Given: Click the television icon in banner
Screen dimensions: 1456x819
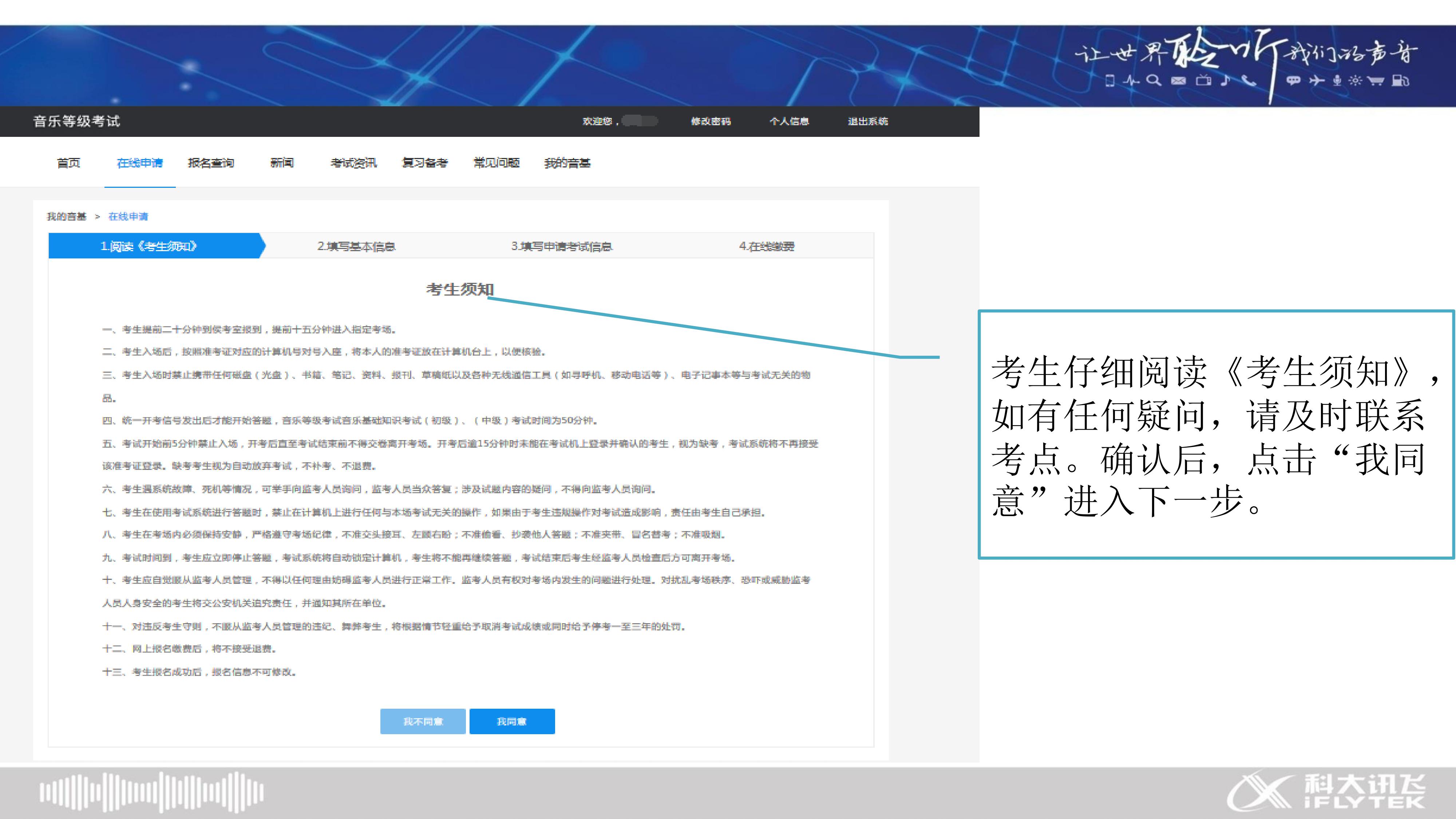Looking at the screenshot, I should click(1203, 80).
